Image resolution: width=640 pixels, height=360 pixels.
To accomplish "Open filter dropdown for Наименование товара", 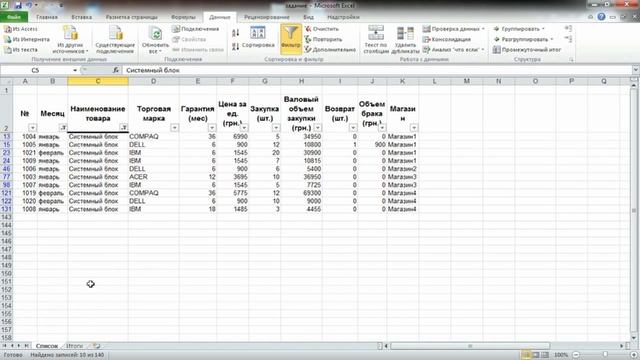I will [x=124, y=128].
